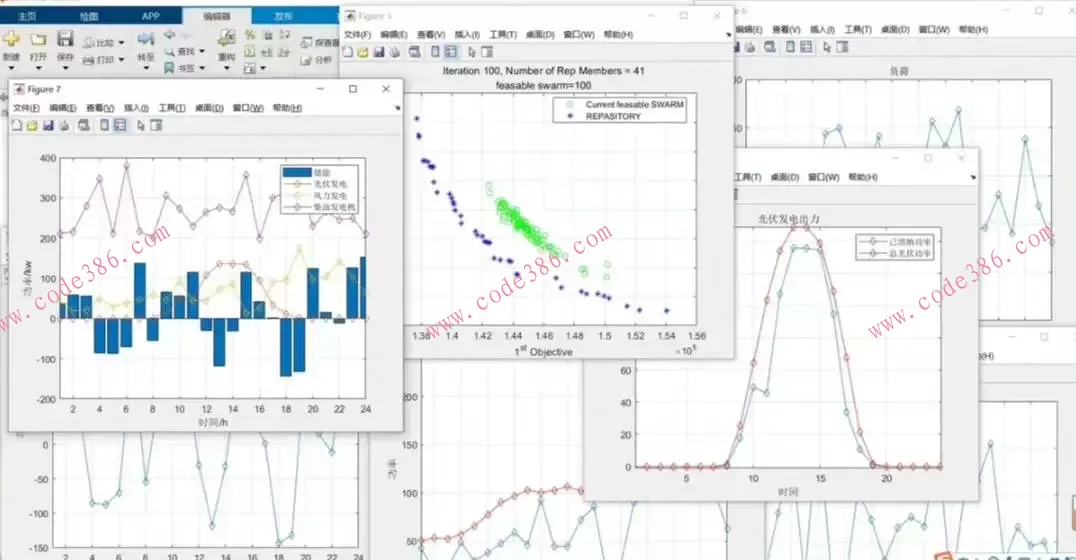The height and width of the screenshot is (560, 1076).
Task: Open 查看(V) menu in Figure 1
Action: point(431,35)
